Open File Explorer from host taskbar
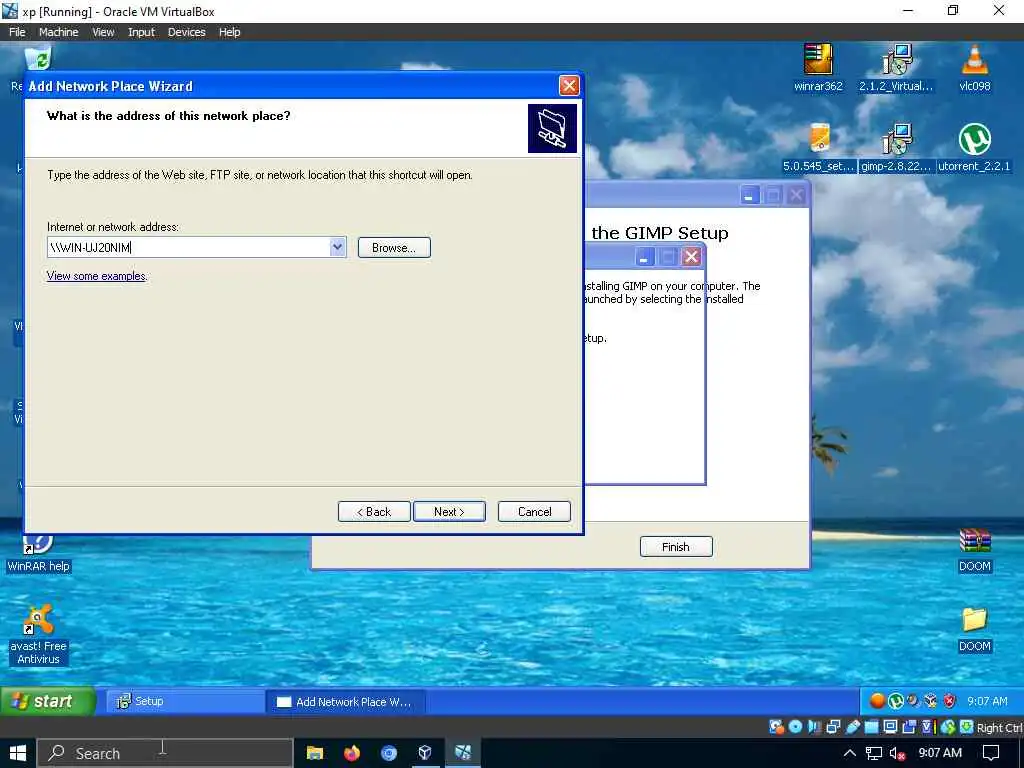Screen dimensions: 1024x768 pos(315,753)
